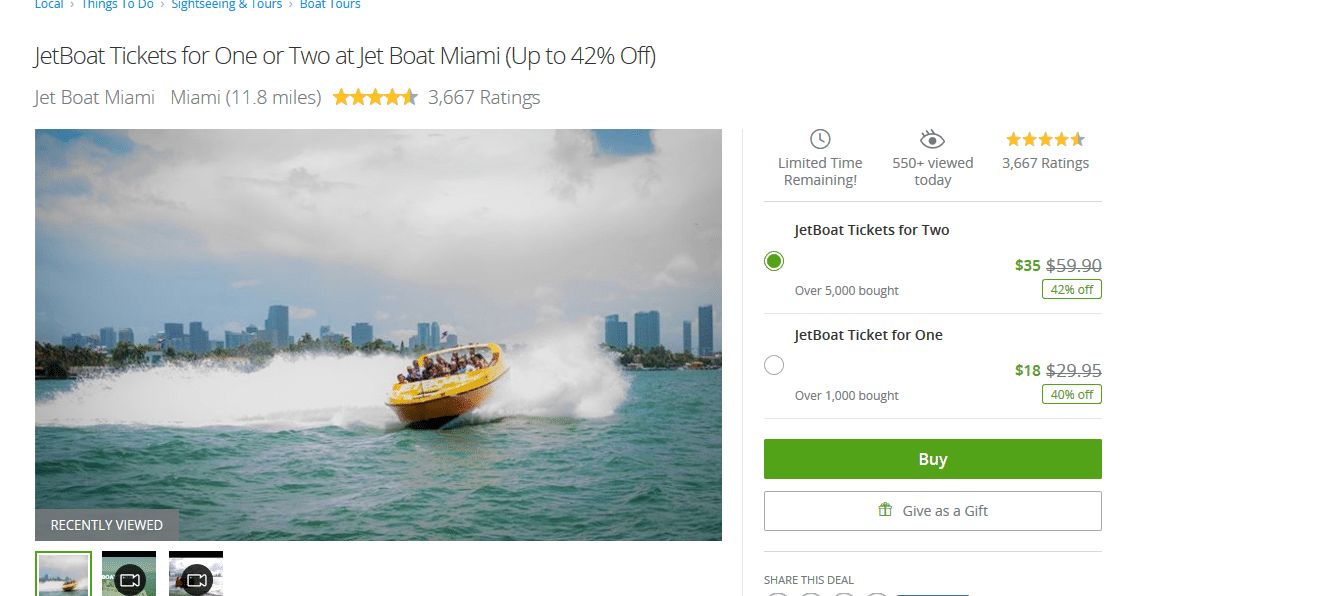Click the star rating beside the deal title
This screenshot has height=596, width=1320.
pyautogui.click(x=375, y=96)
